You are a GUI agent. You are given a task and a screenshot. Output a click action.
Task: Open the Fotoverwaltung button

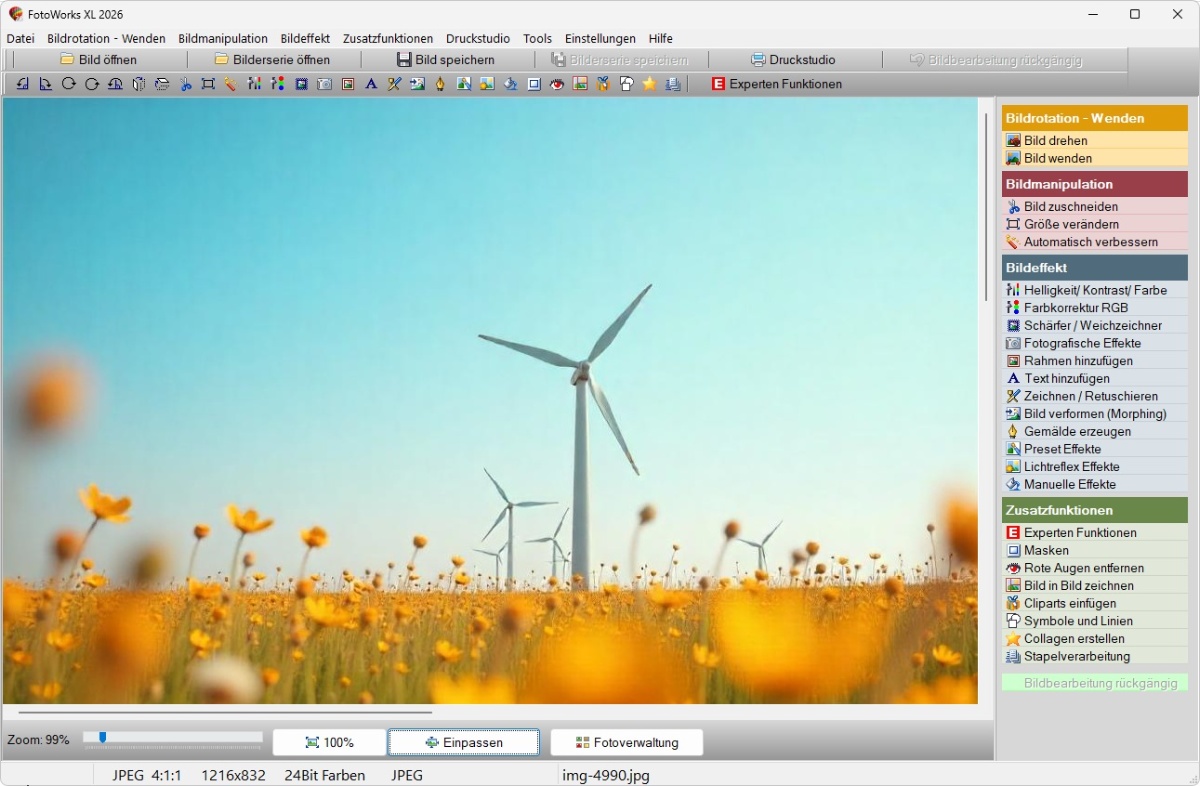pos(626,742)
